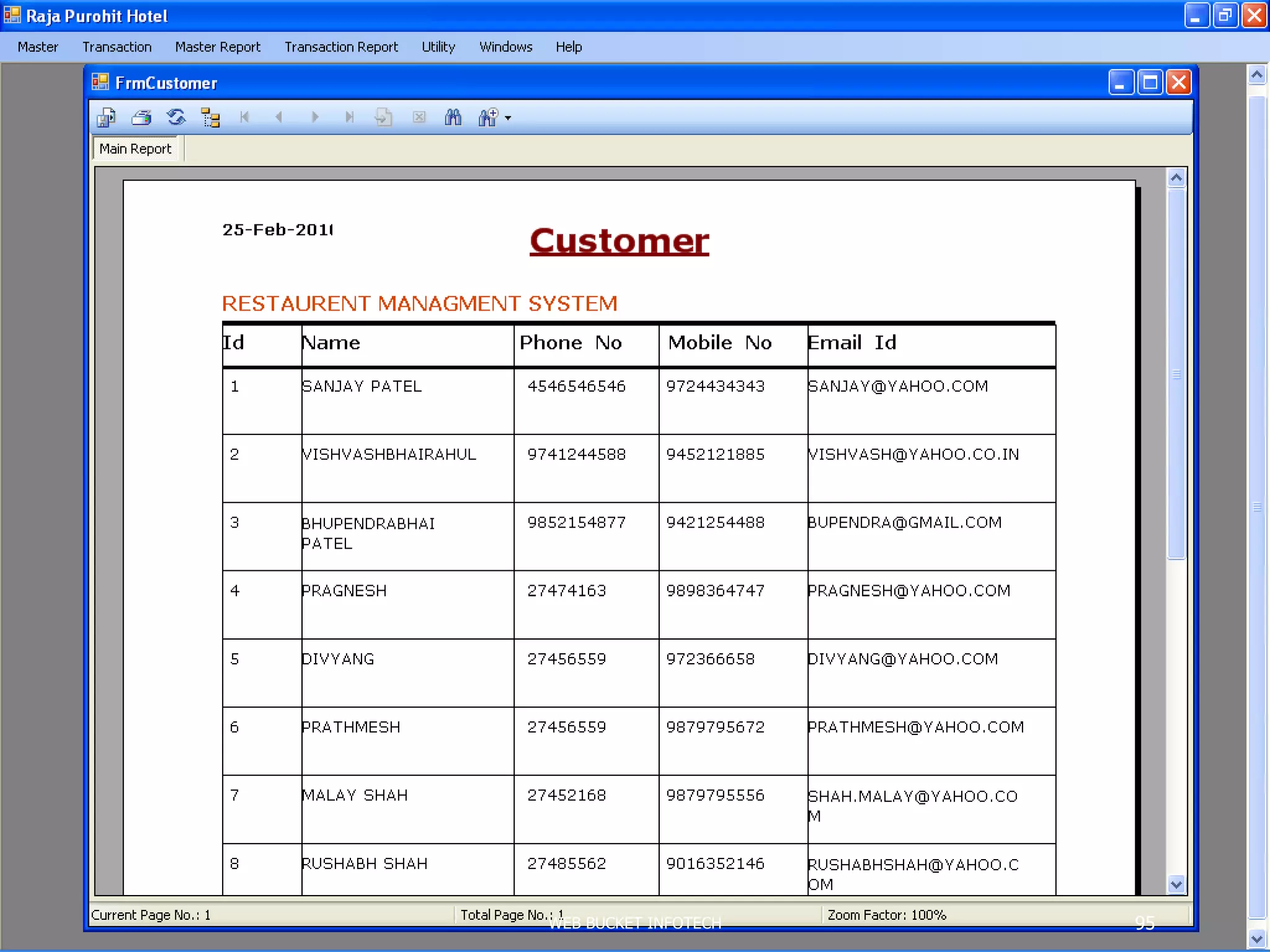Click mobile number 9016352146

(716, 863)
